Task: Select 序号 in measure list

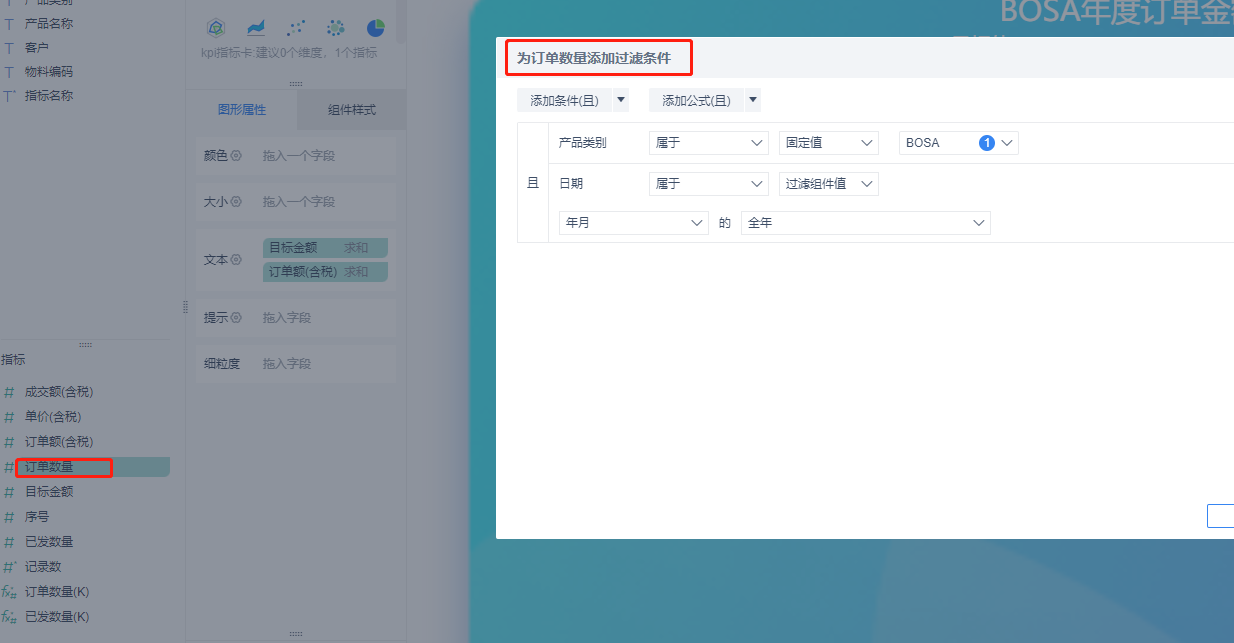Action: click(37, 517)
